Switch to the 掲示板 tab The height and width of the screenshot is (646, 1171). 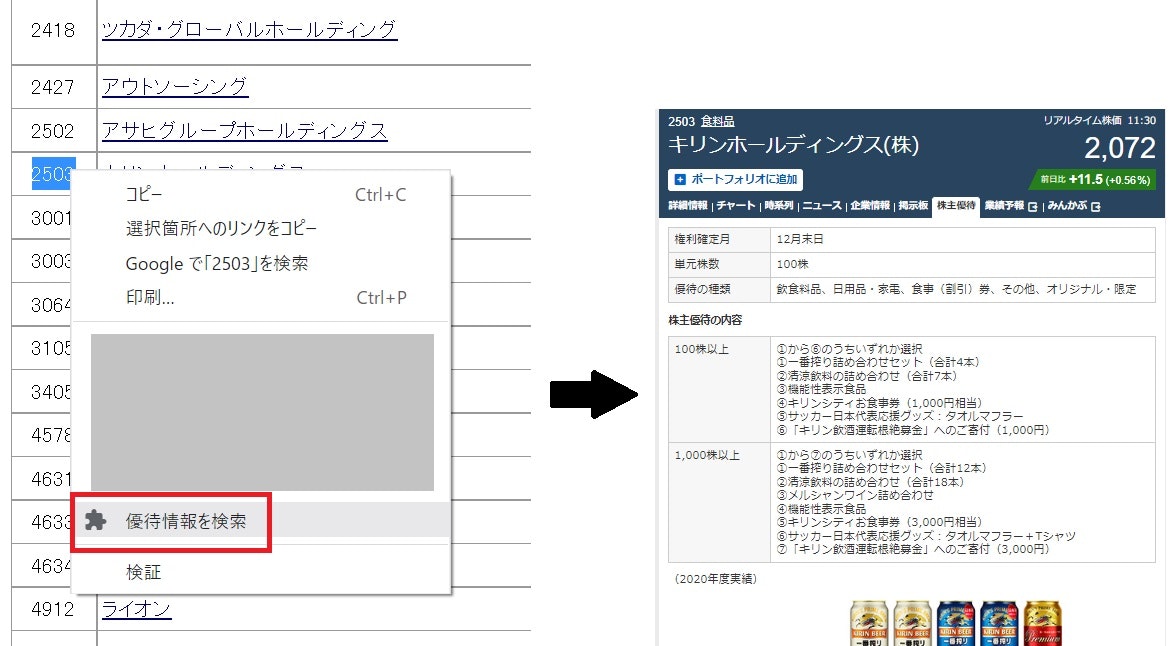coord(913,205)
